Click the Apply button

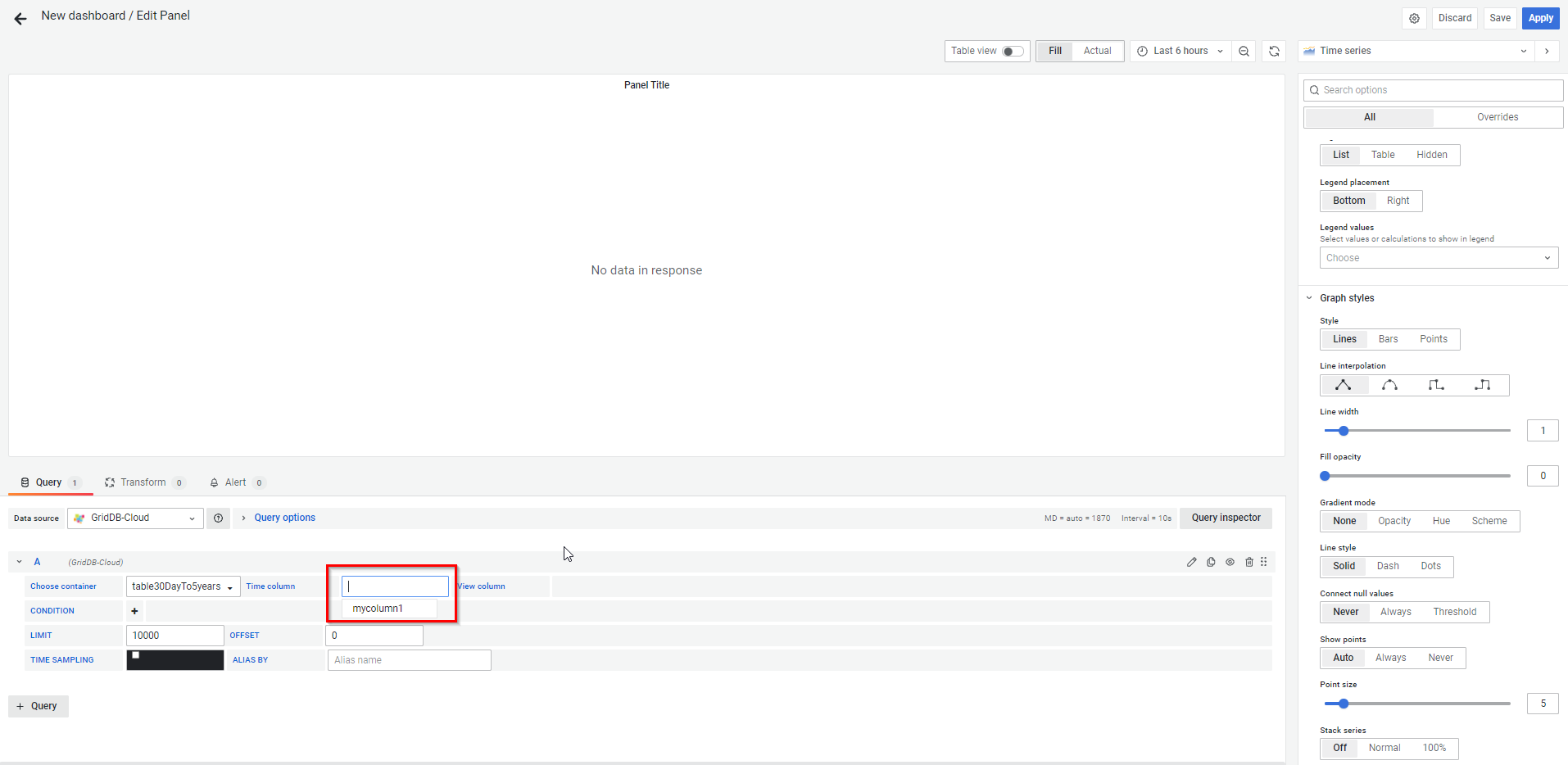pyautogui.click(x=1540, y=18)
